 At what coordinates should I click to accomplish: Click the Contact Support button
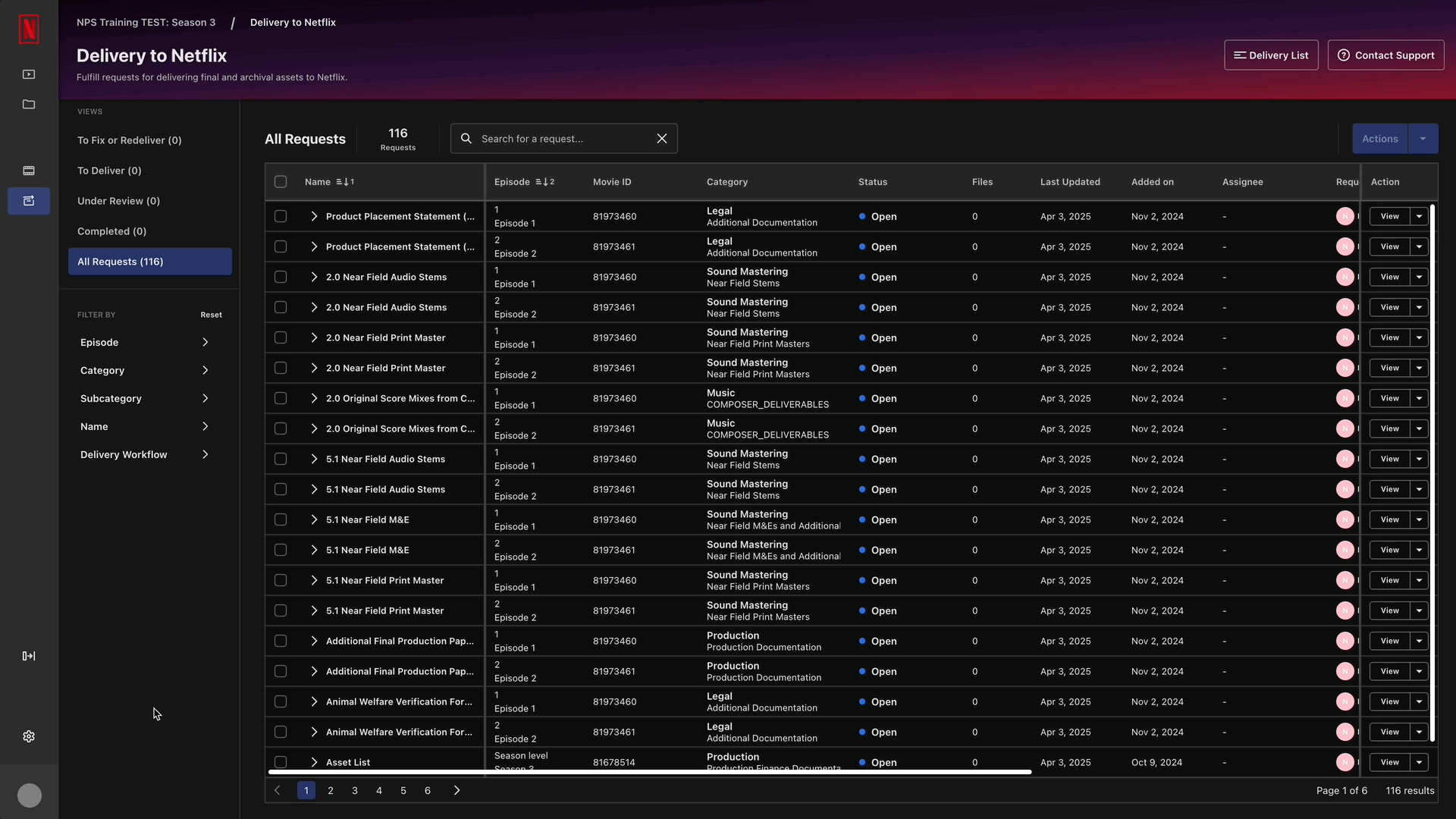(1385, 55)
